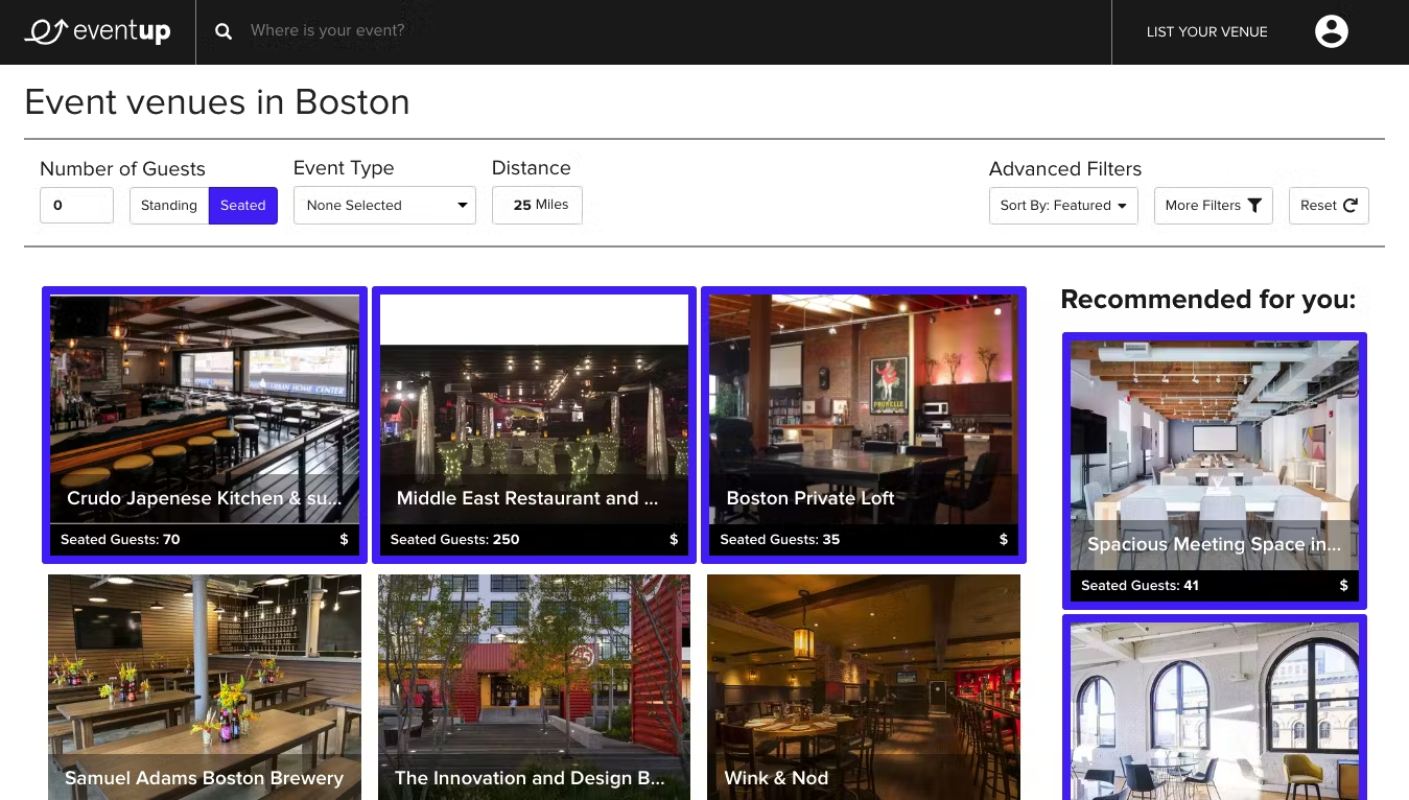This screenshot has width=1409, height=800.
Task: Open Boston Private Loft venue card
Action: (x=864, y=425)
